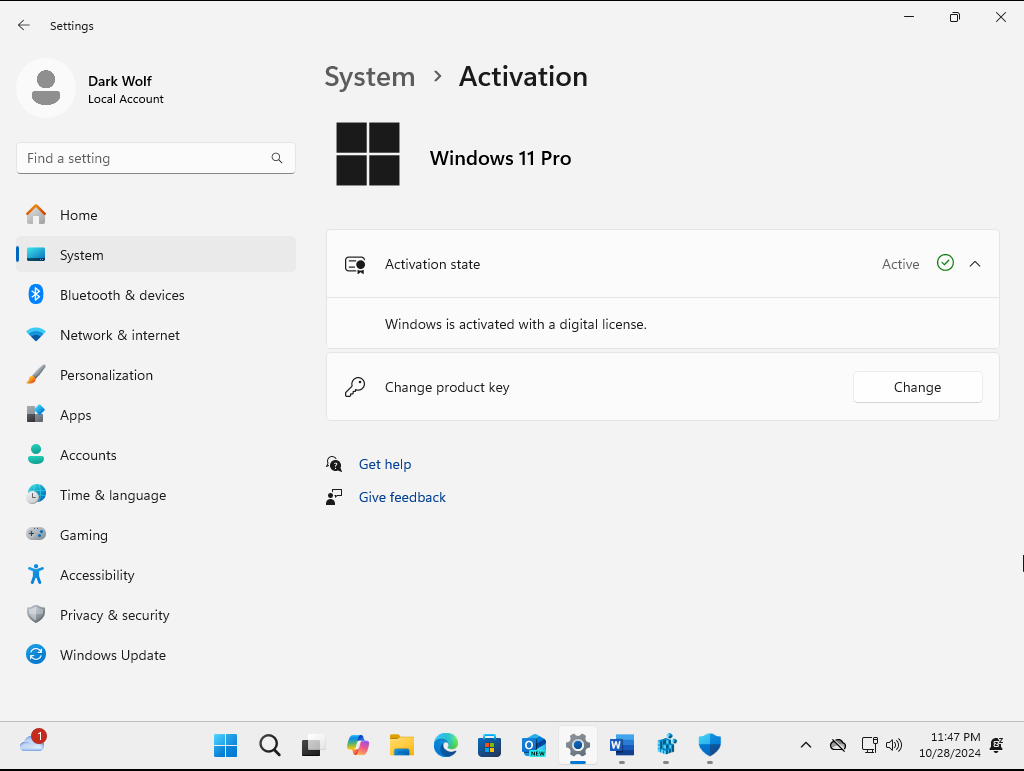The width and height of the screenshot is (1024, 771).
Task: Click the Change product key button
Action: coord(918,387)
